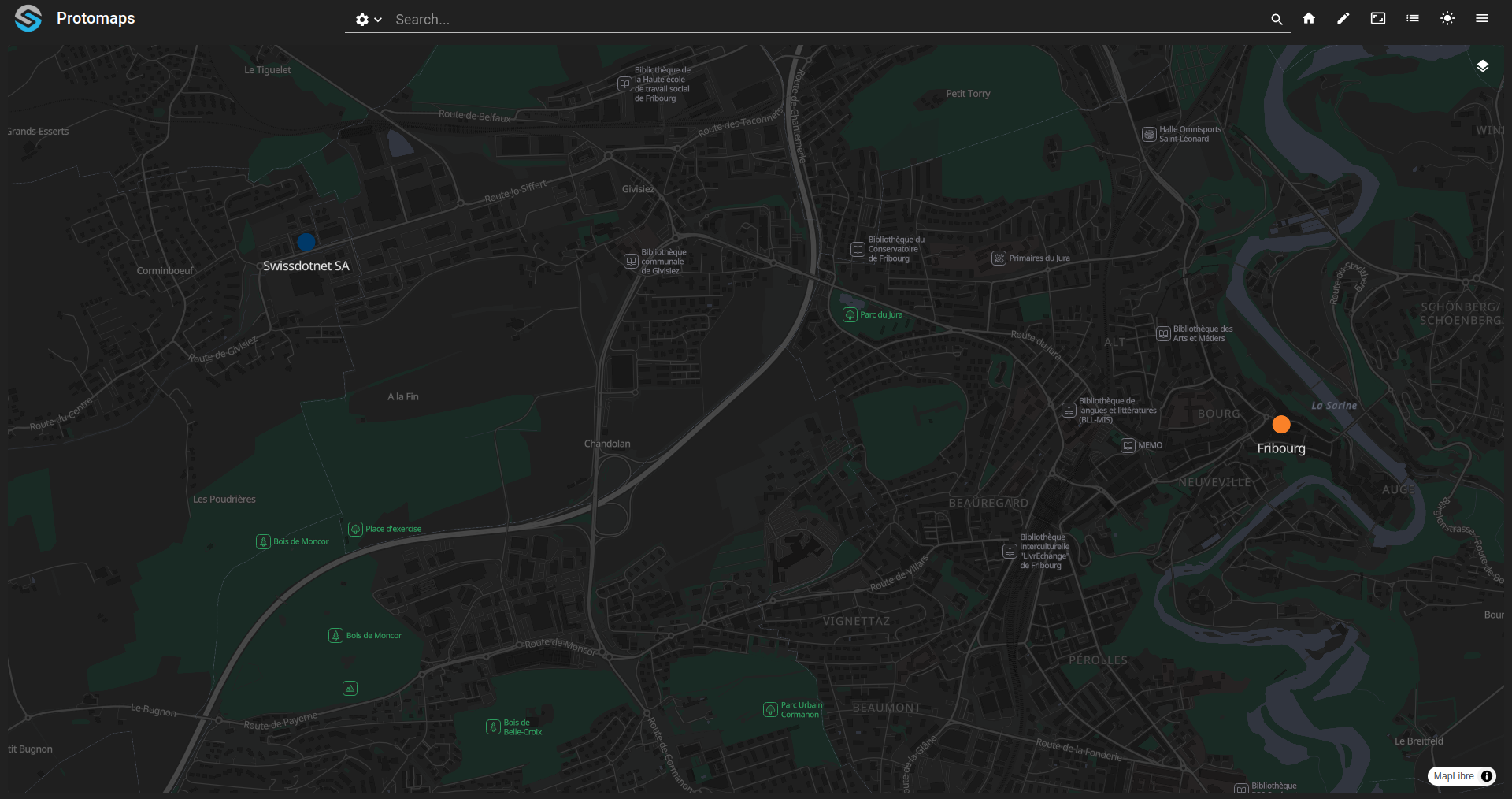Open the search settings gear dropdown
Viewport: 1512px width, 799px height.
368,20
